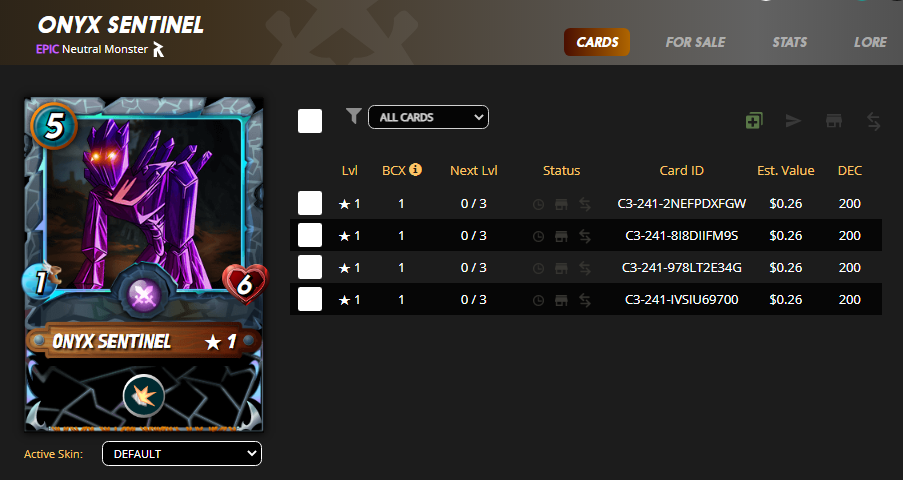
Task: Click the filter funnel icon
Action: tap(354, 116)
